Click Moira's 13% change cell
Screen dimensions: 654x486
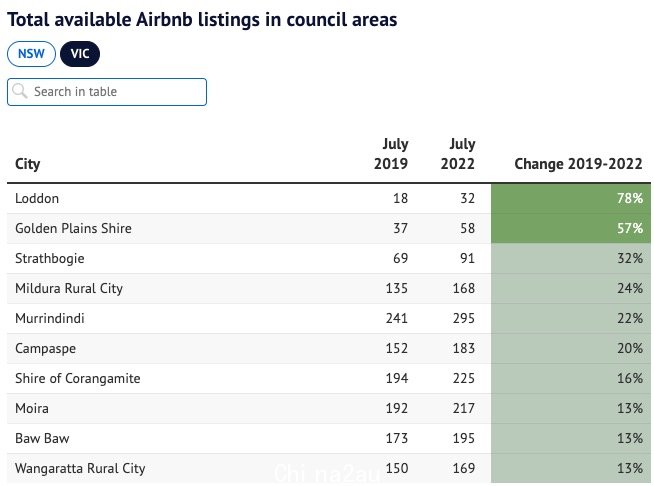point(571,409)
